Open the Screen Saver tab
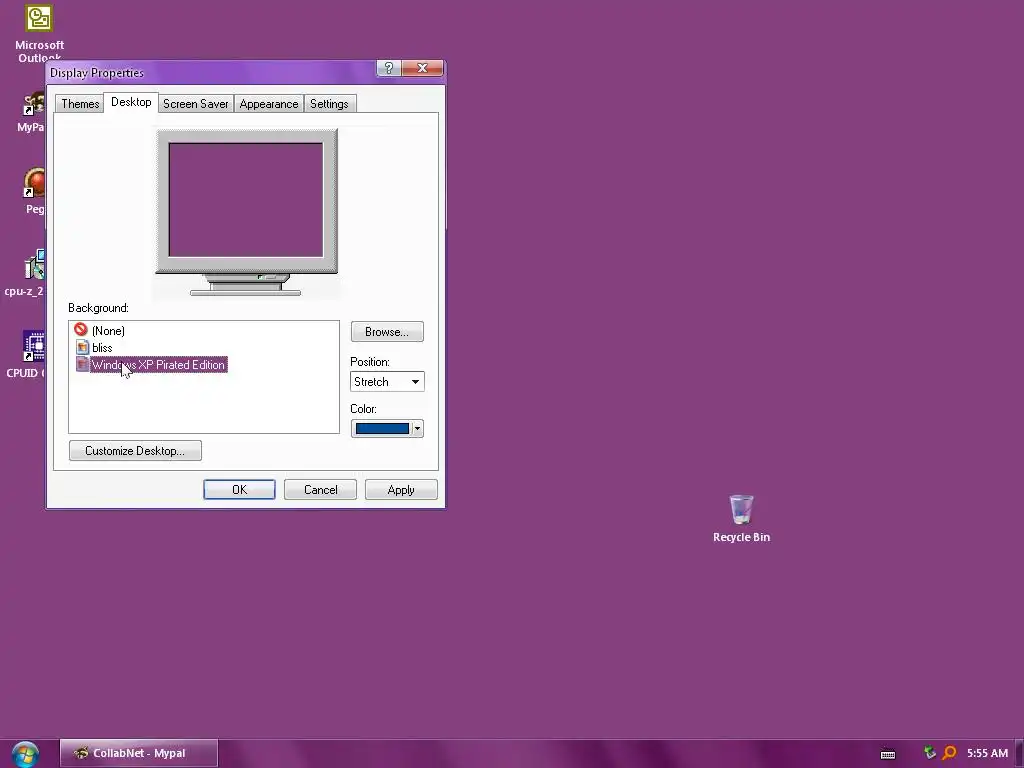The height and width of the screenshot is (768, 1024). click(x=195, y=104)
